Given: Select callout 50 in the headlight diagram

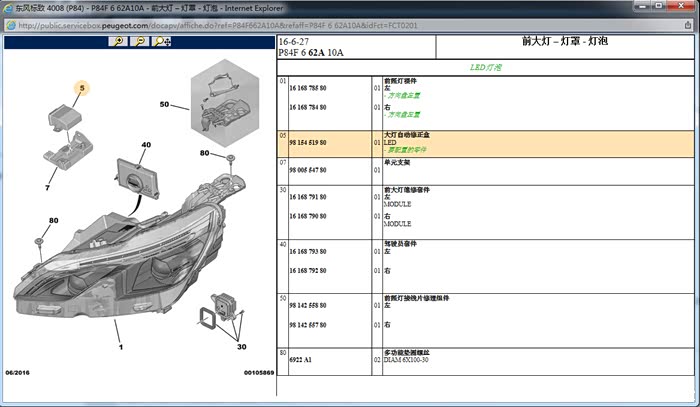Looking at the screenshot, I should tap(165, 103).
